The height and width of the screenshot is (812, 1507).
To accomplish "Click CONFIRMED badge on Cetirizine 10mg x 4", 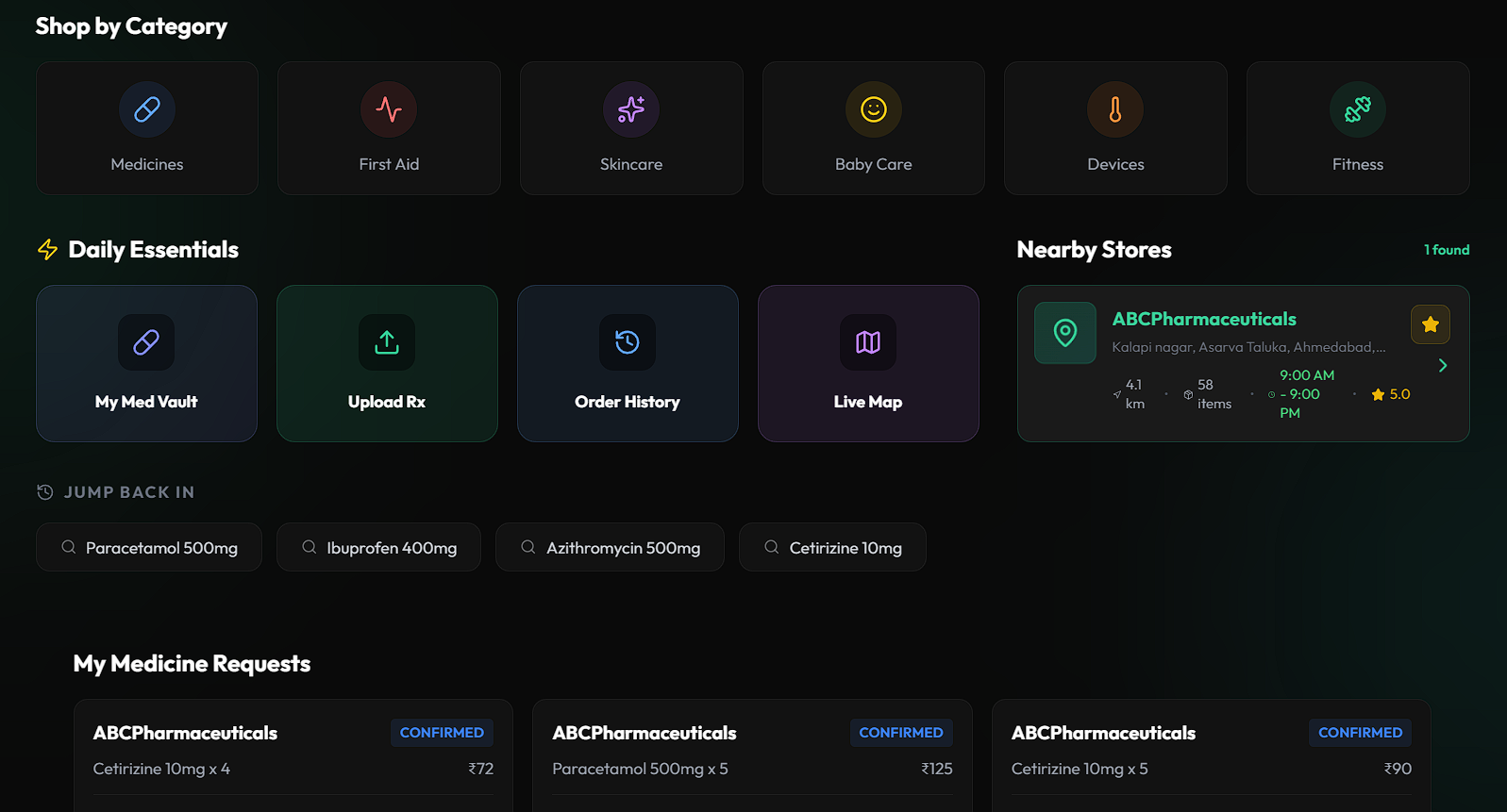I will pyautogui.click(x=442, y=733).
